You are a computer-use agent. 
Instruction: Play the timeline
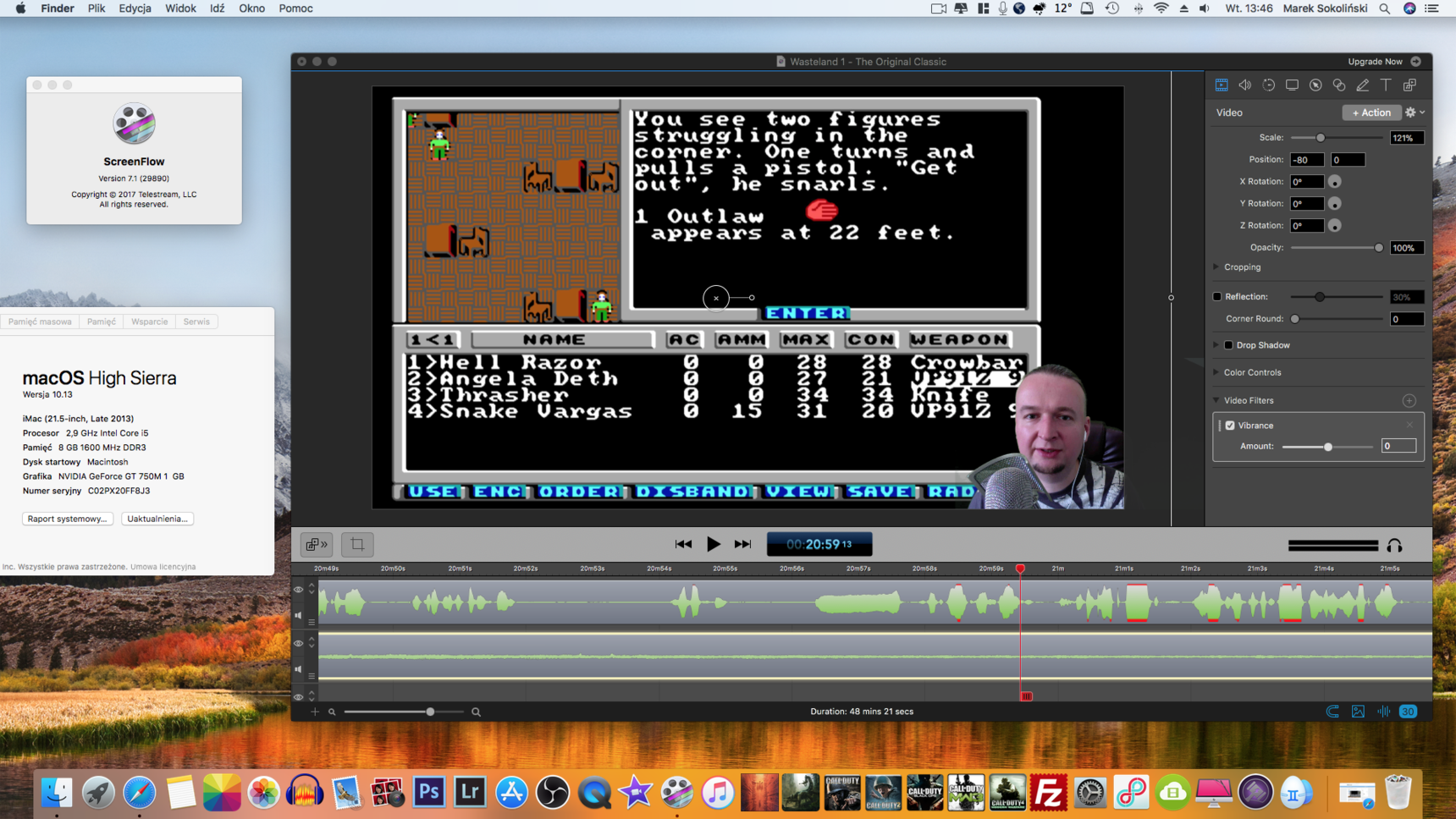pyautogui.click(x=714, y=544)
